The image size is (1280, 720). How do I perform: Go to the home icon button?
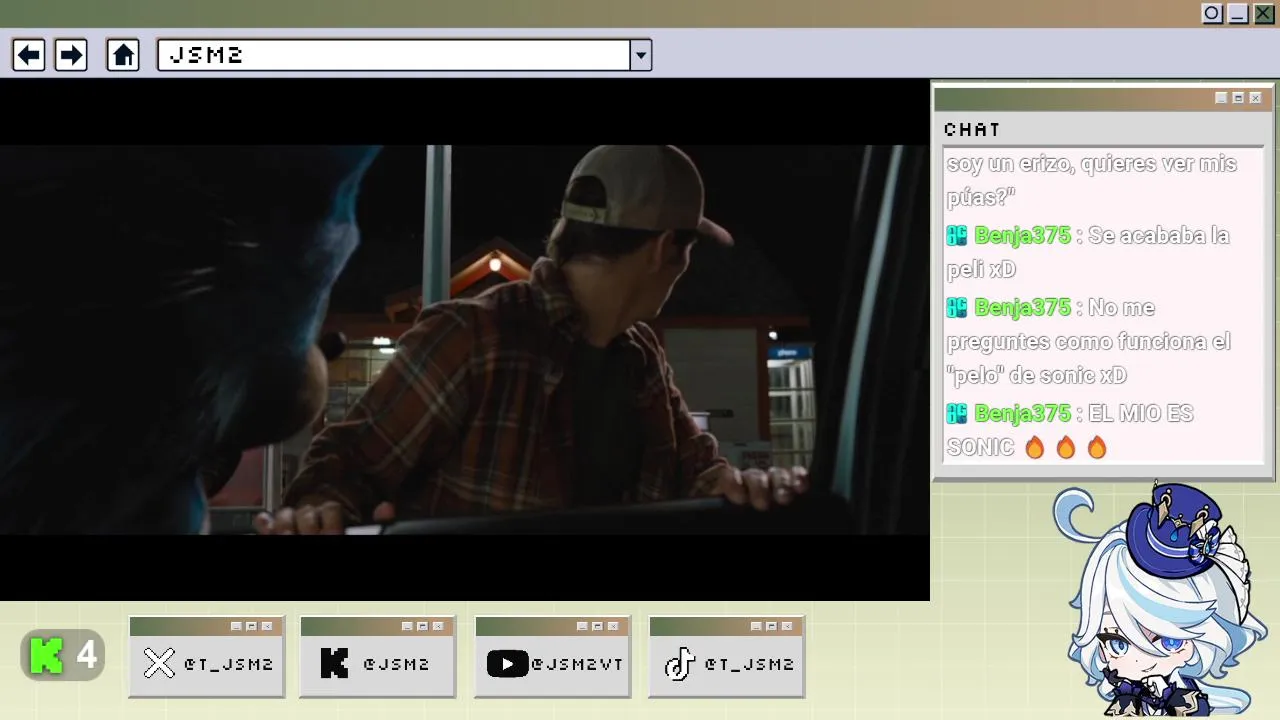click(x=123, y=55)
